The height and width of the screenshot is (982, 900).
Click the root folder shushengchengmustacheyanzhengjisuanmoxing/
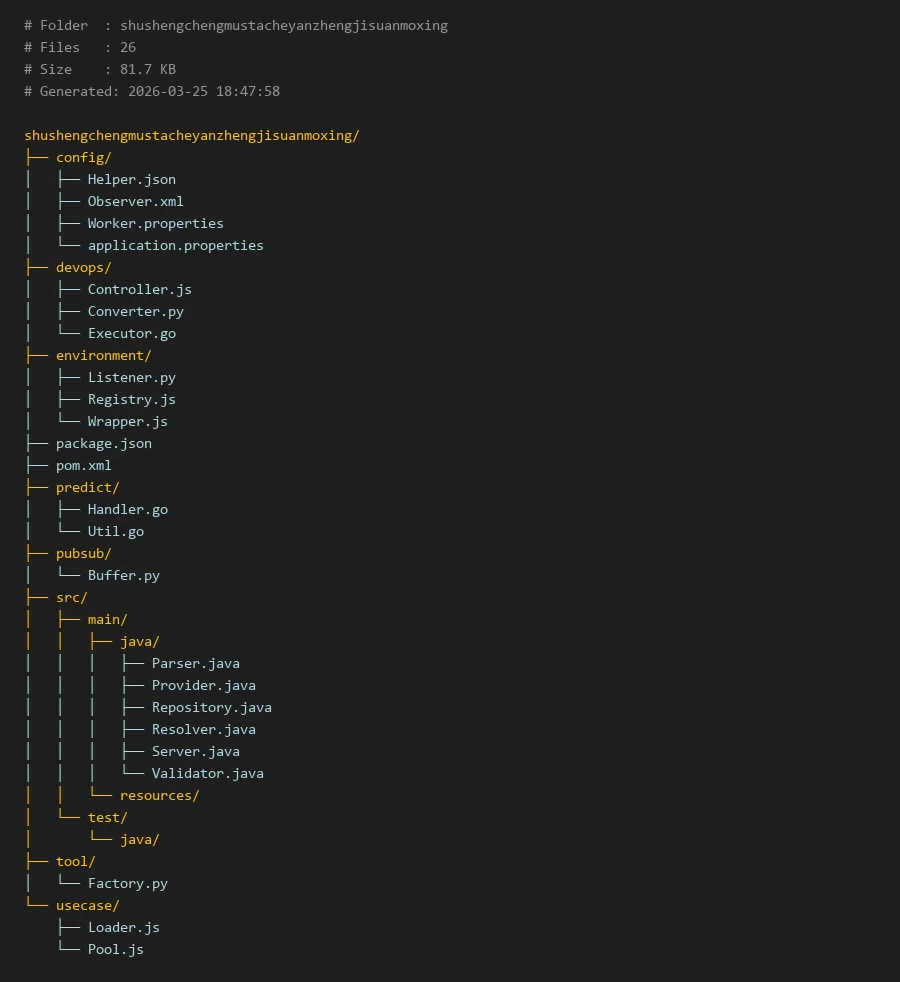pos(191,135)
